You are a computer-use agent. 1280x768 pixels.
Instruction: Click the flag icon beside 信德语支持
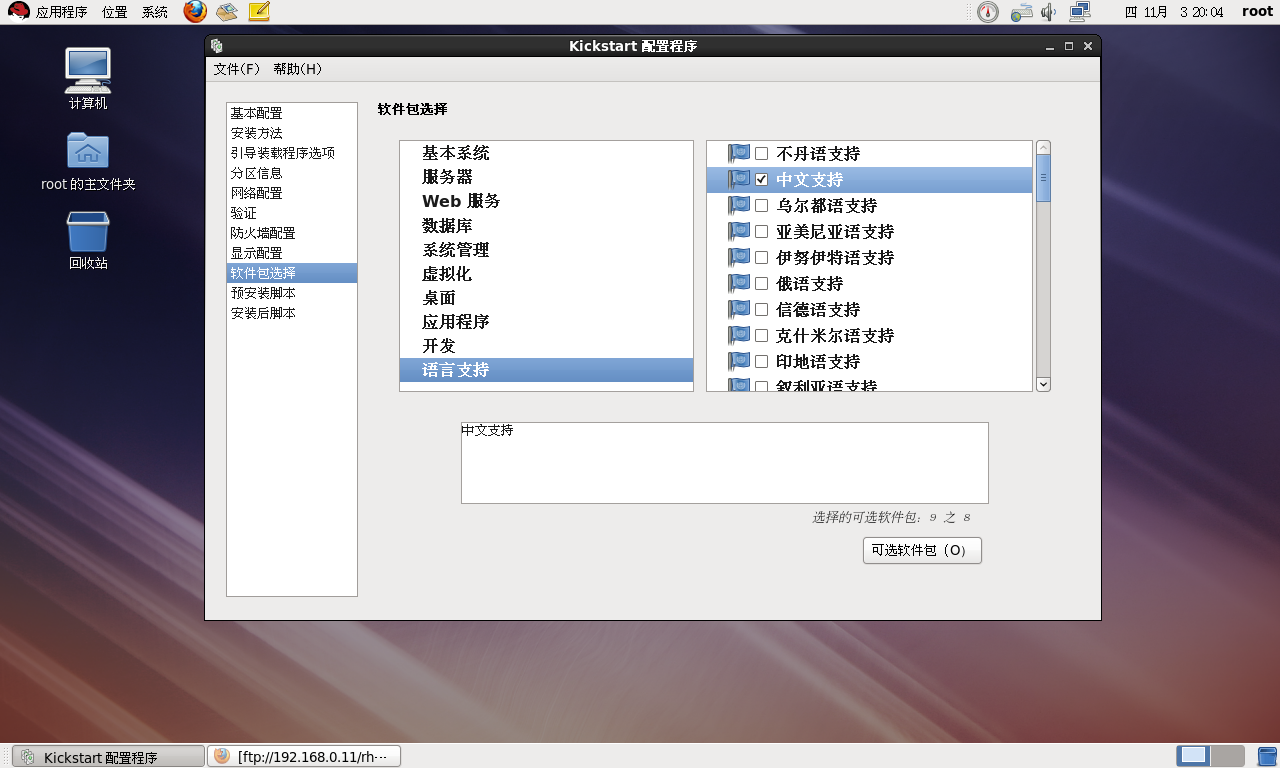(x=739, y=309)
